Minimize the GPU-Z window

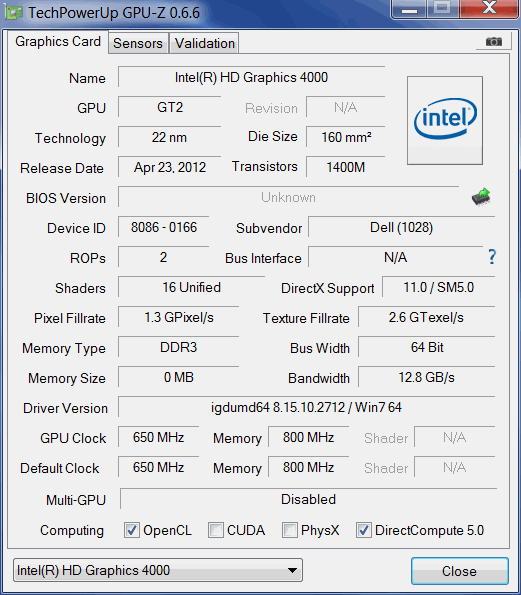point(409,8)
